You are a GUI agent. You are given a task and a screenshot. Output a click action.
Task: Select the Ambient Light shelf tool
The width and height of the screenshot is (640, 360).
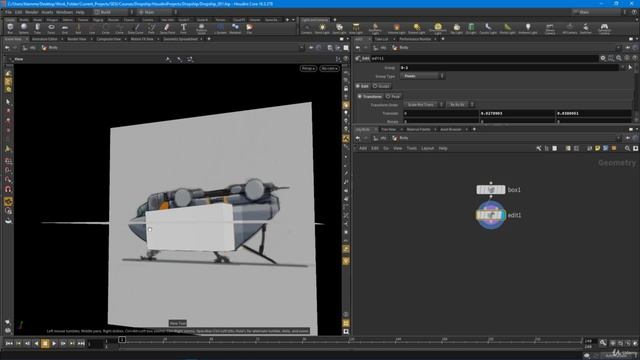click(527, 28)
